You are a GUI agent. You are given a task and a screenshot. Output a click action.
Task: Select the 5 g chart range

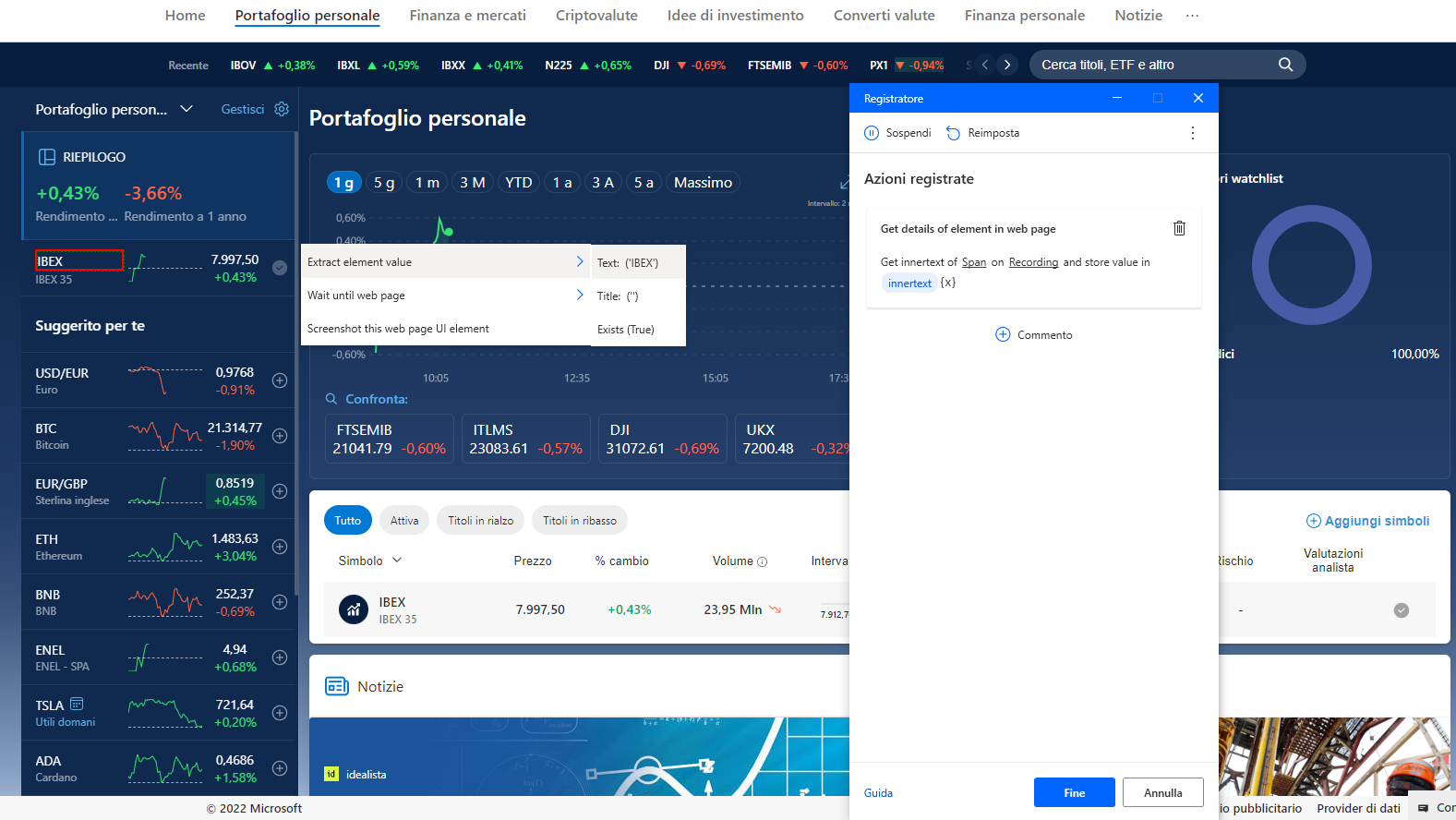(x=384, y=183)
